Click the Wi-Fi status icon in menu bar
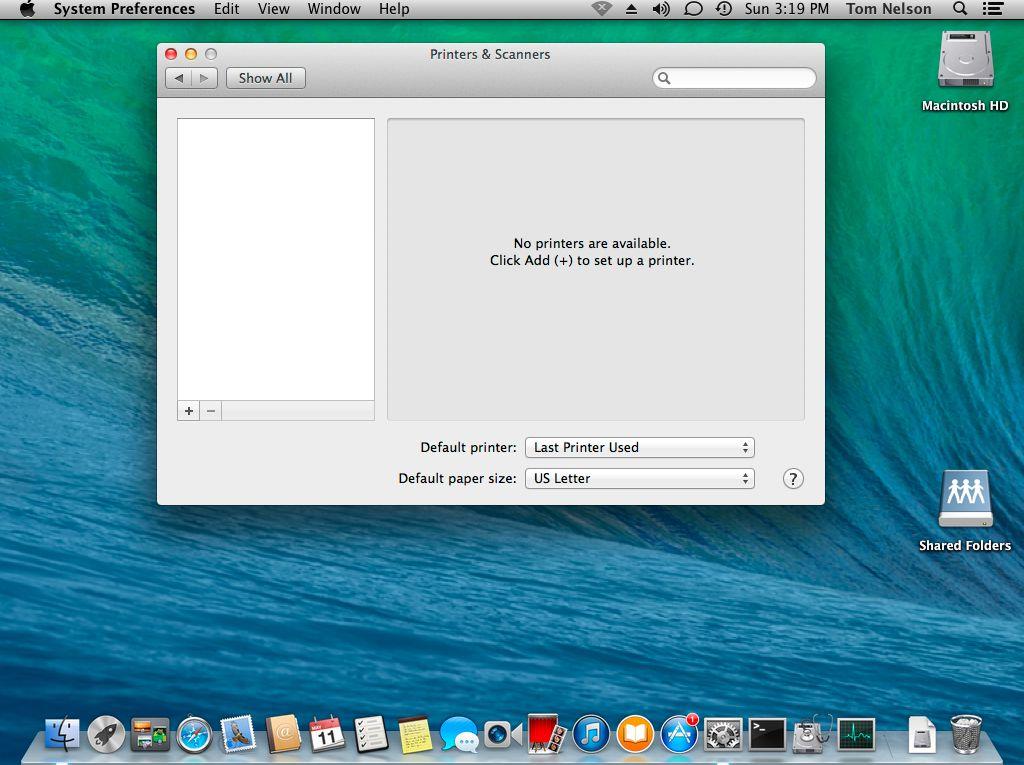Image resolution: width=1024 pixels, height=765 pixels. [x=601, y=9]
